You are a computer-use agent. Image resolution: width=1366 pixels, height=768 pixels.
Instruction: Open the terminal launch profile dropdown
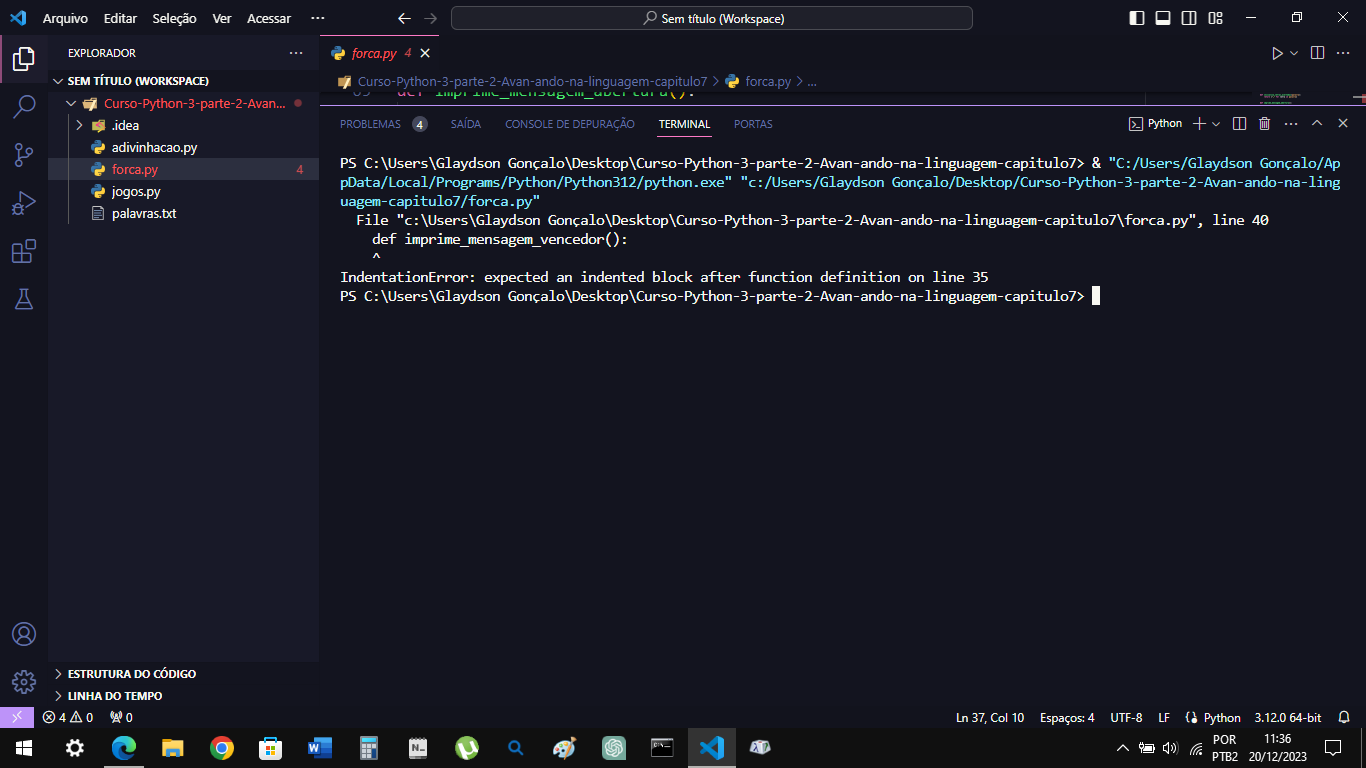(x=1216, y=123)
